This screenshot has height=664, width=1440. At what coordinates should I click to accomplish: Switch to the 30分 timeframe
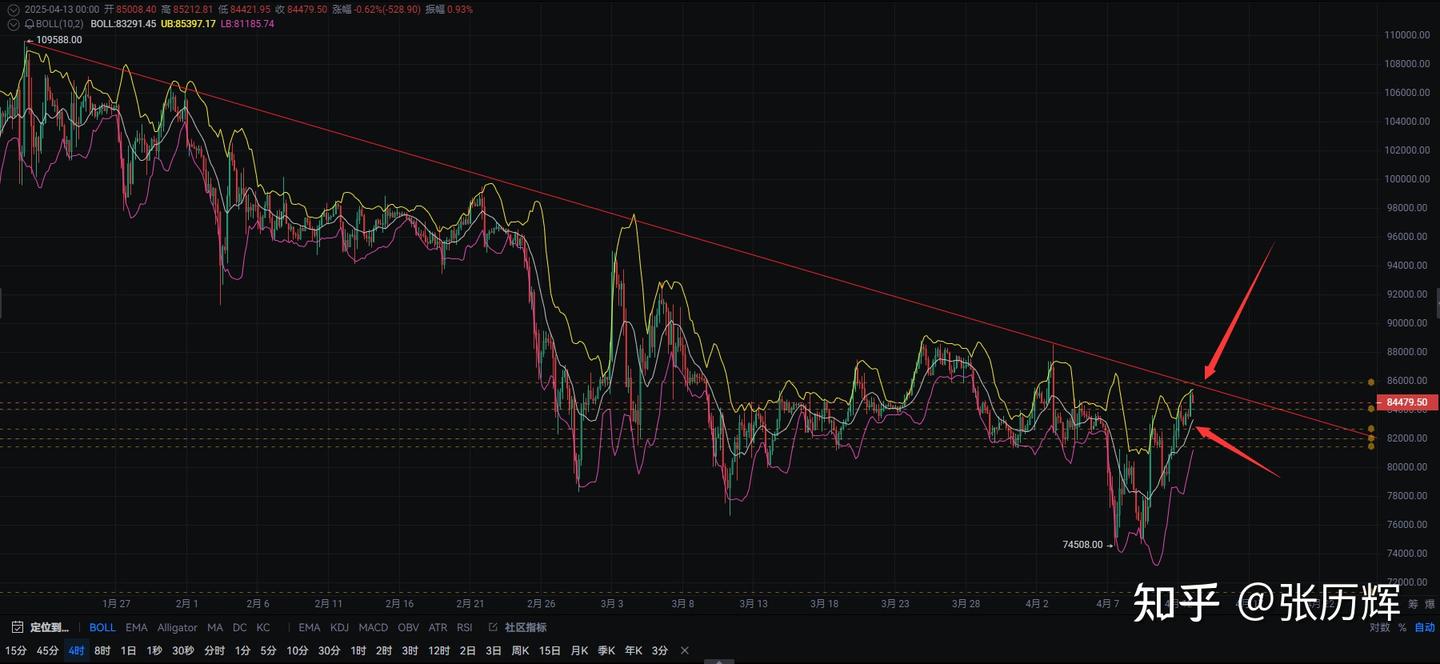coord(329,651)
